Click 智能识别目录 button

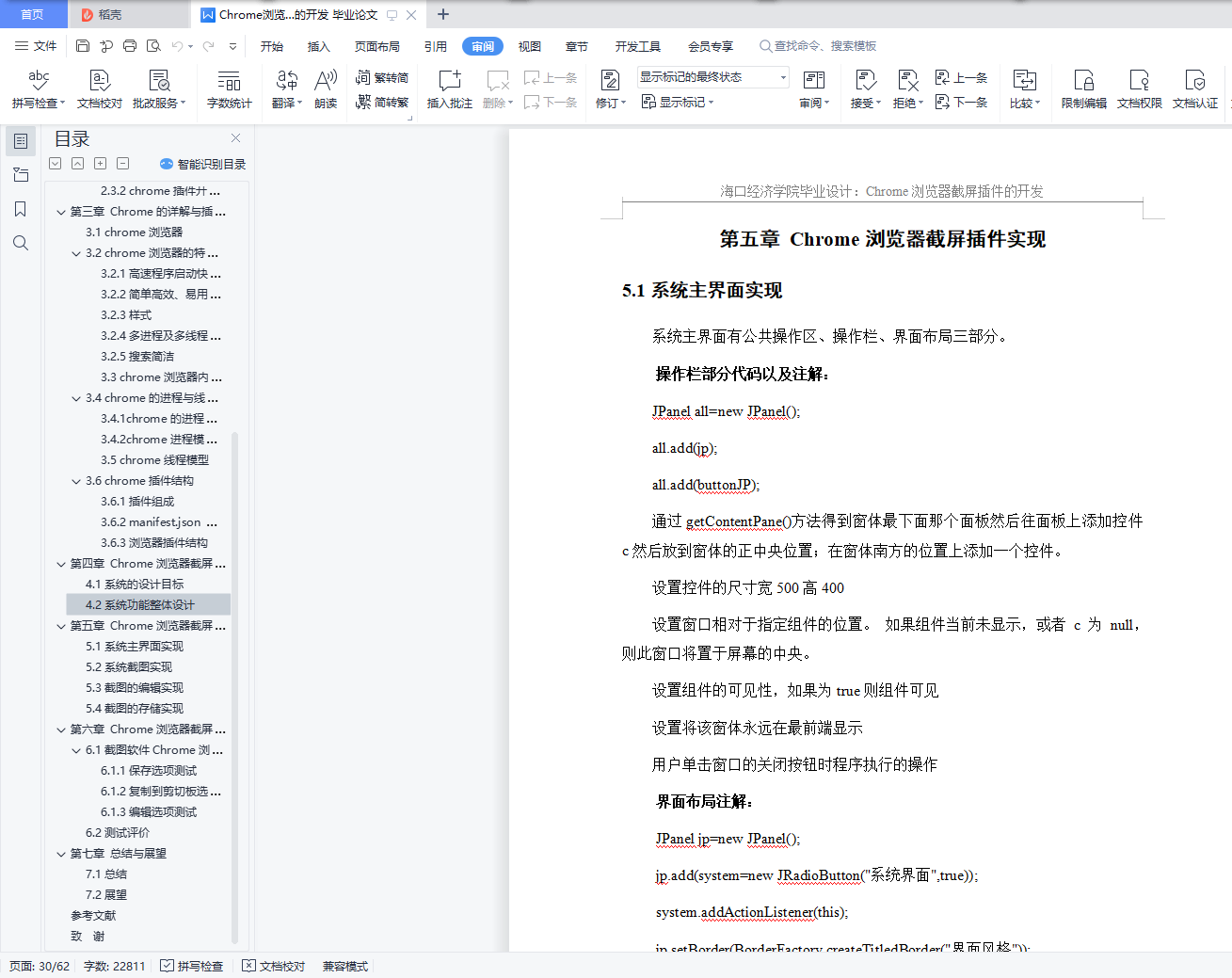(x=203, y=164)
